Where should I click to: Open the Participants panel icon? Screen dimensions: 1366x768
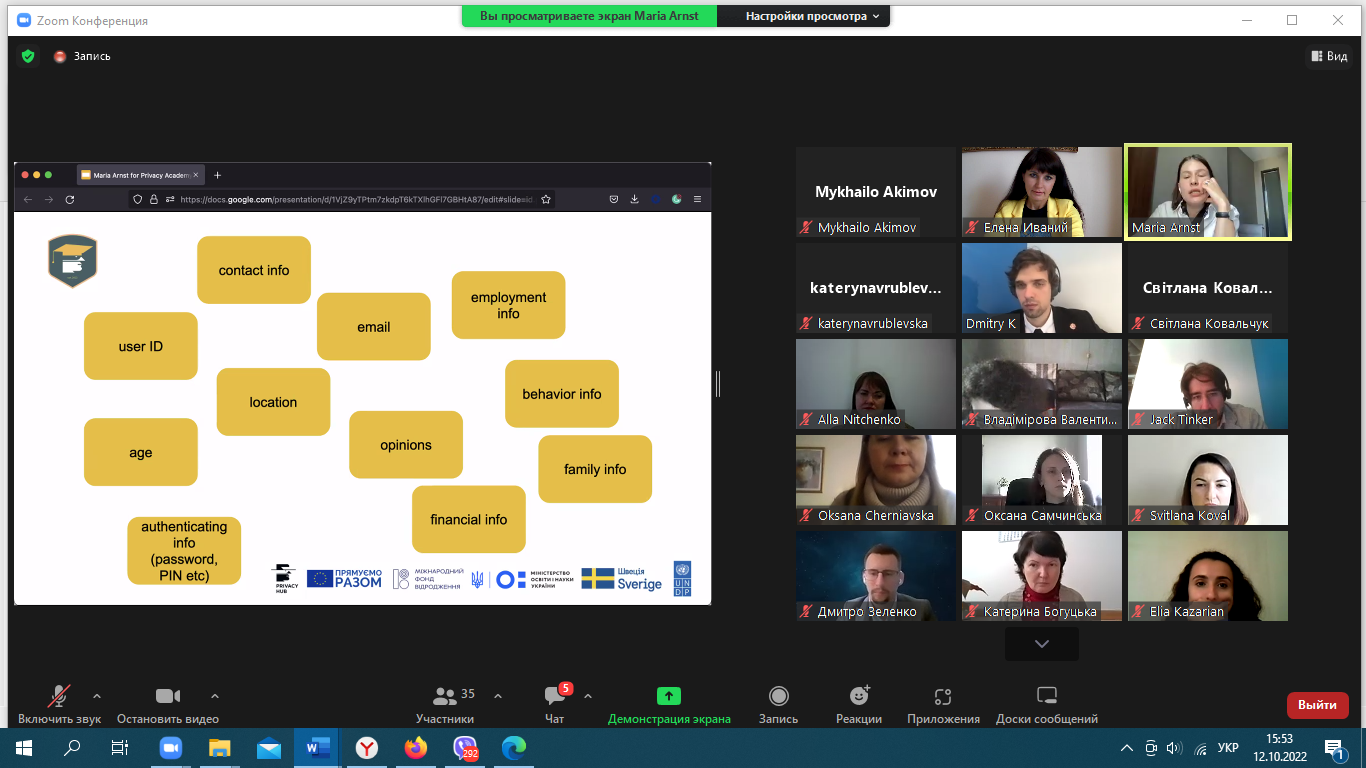tap(444, 696)
